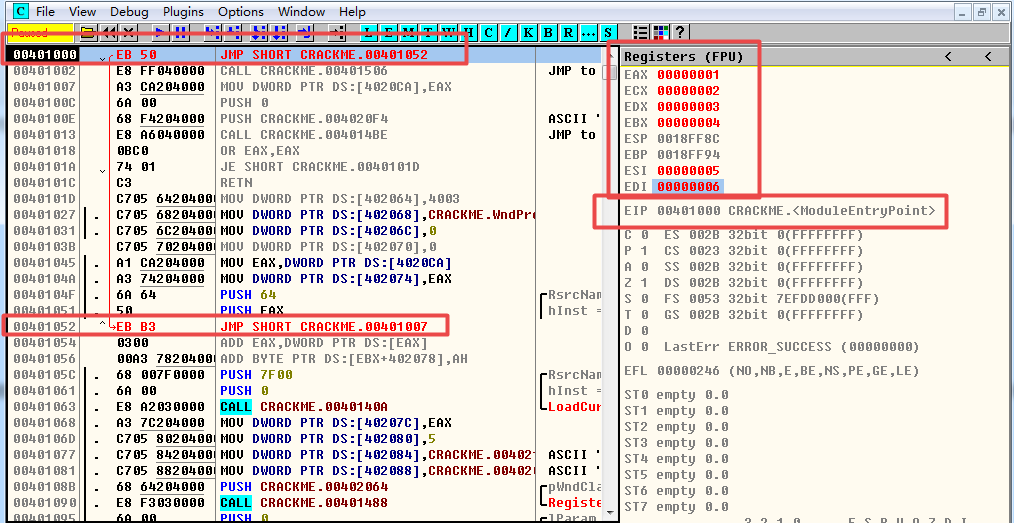Select JMP SHORT CRACKME.00401007 instruction
Screen dimensions: 1014x523
pyautogui.click(x=323, y=326)
